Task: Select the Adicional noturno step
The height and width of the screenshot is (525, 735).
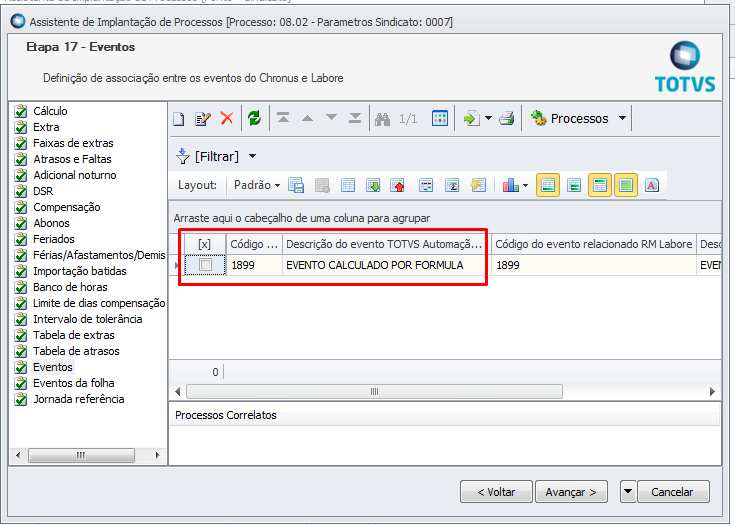Action: pos(75,175)
